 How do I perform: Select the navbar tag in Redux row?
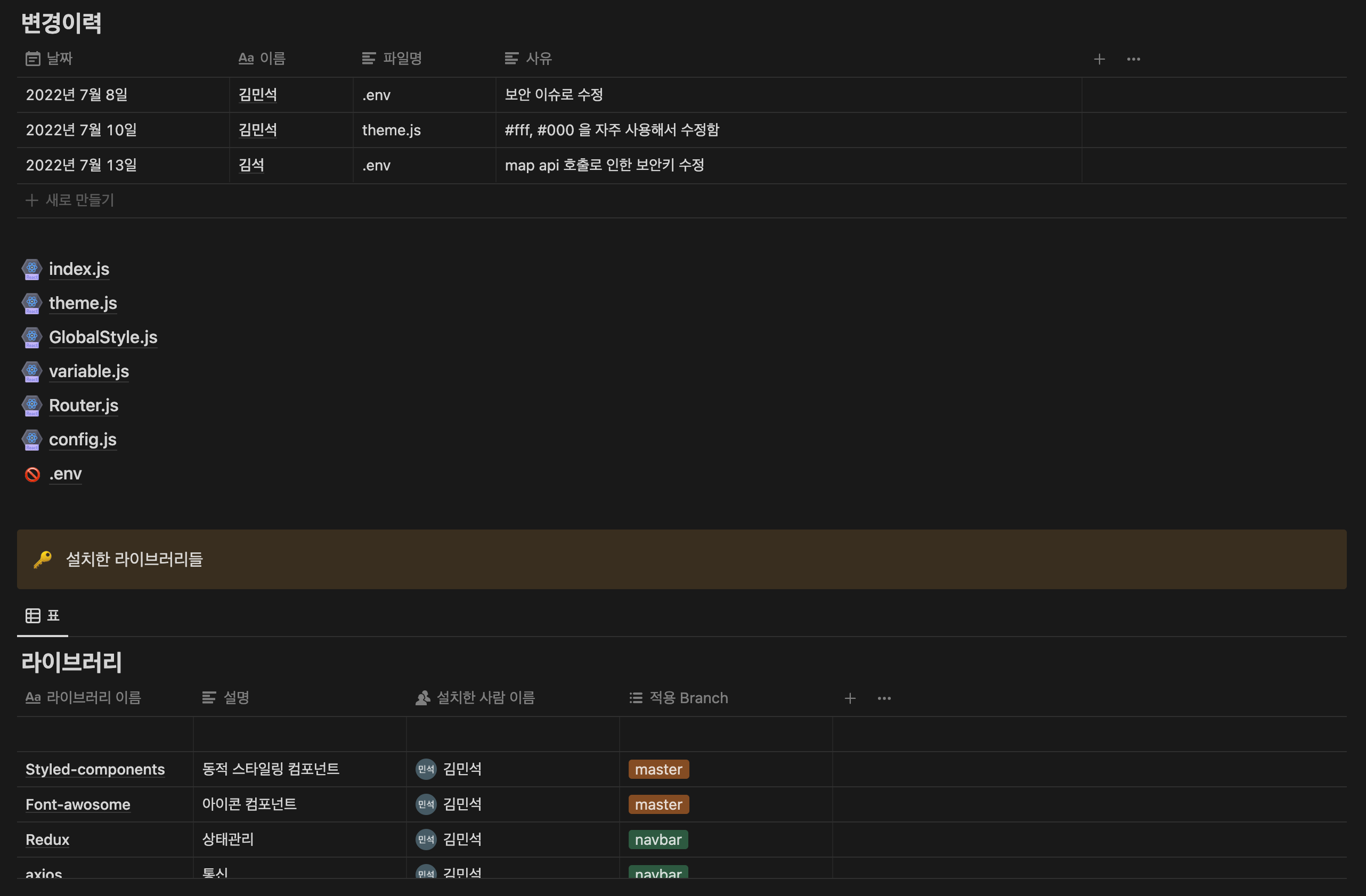coord(658,840)
